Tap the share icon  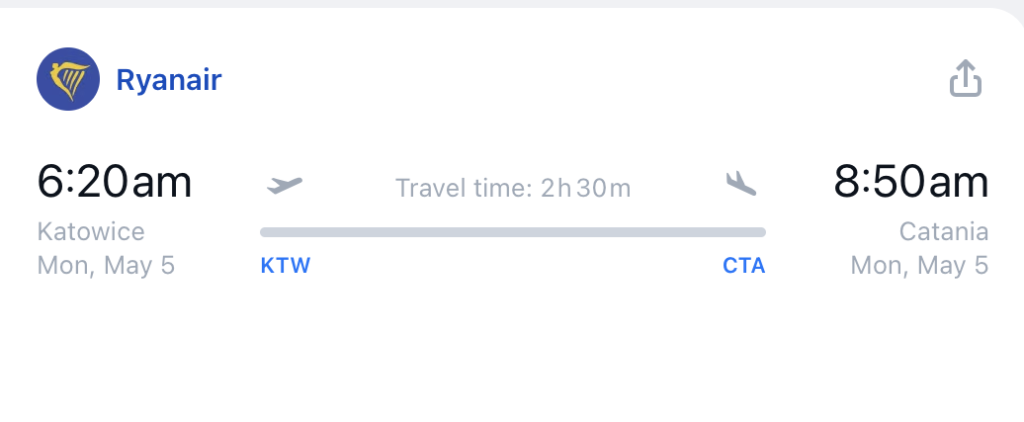tap(965, 78)
